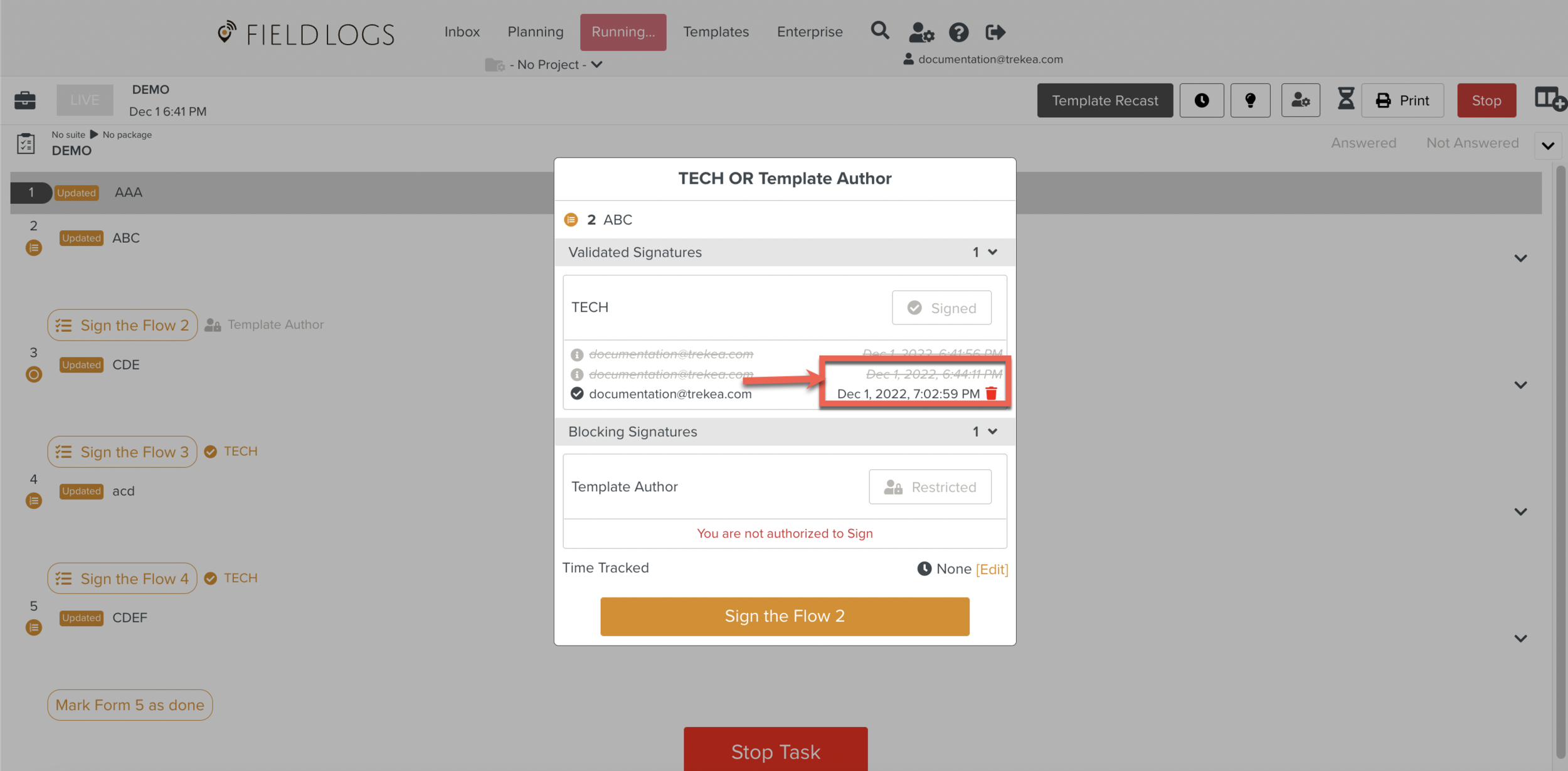
Task: Open the user settings icon
Action: point(921,32)
